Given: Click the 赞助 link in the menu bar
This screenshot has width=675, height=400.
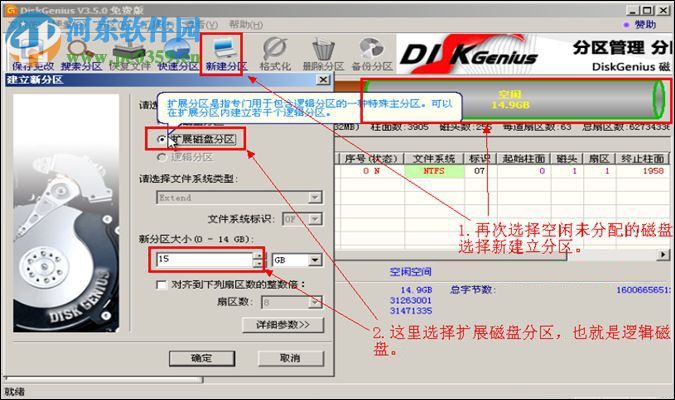Looking at the screenshot, I should click(645, 25).
